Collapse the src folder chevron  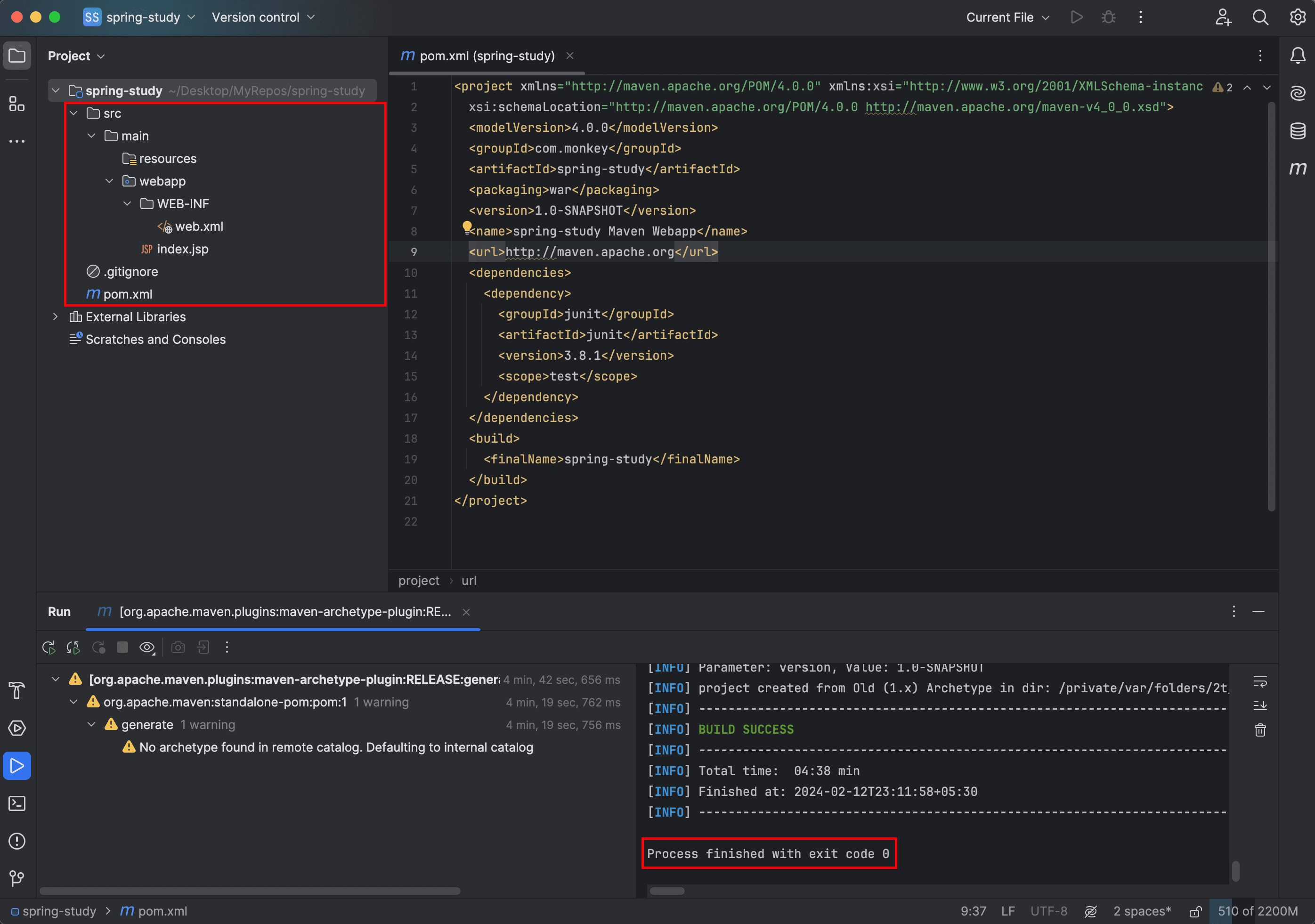tap(74, 113)
